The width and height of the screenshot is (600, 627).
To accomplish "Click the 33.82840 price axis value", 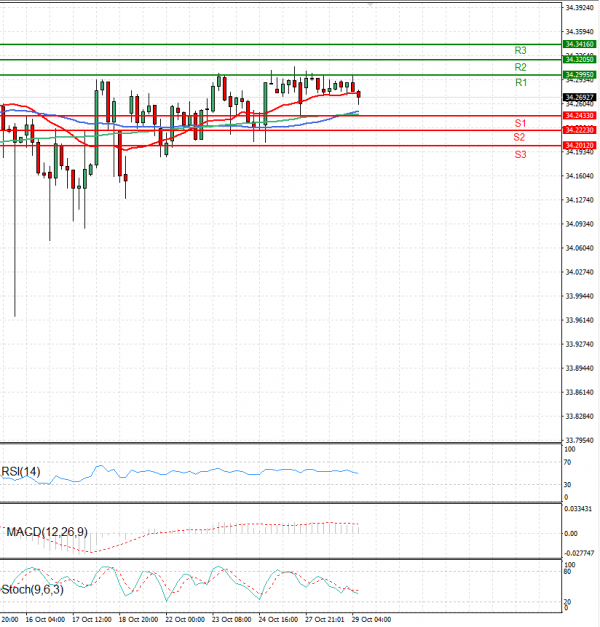I will (x=580, y=417).
